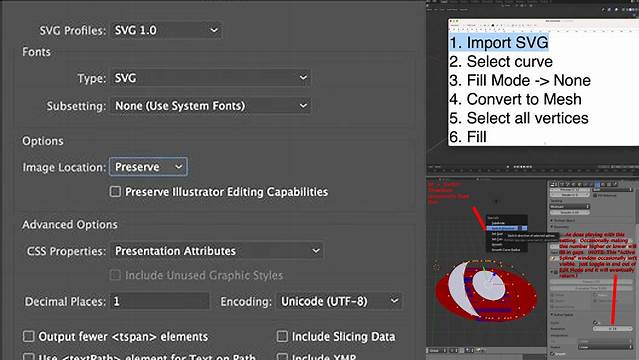Open the Subsetting dropdown
This screenshot has height=360, width=639.
click(x=210, y=106)
